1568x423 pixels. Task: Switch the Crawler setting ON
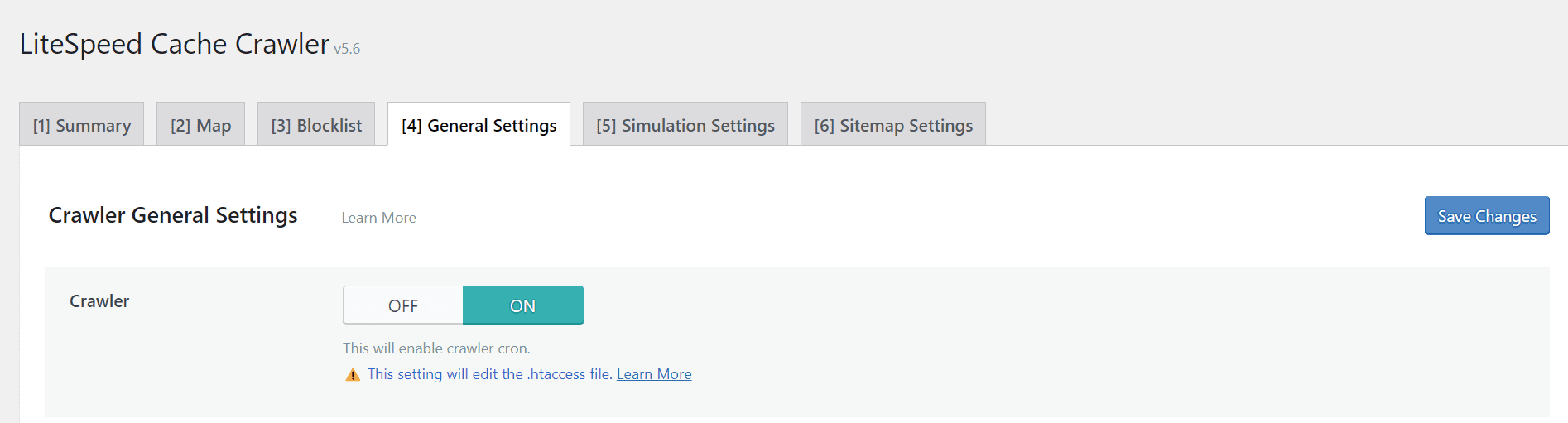pos(522,305)
